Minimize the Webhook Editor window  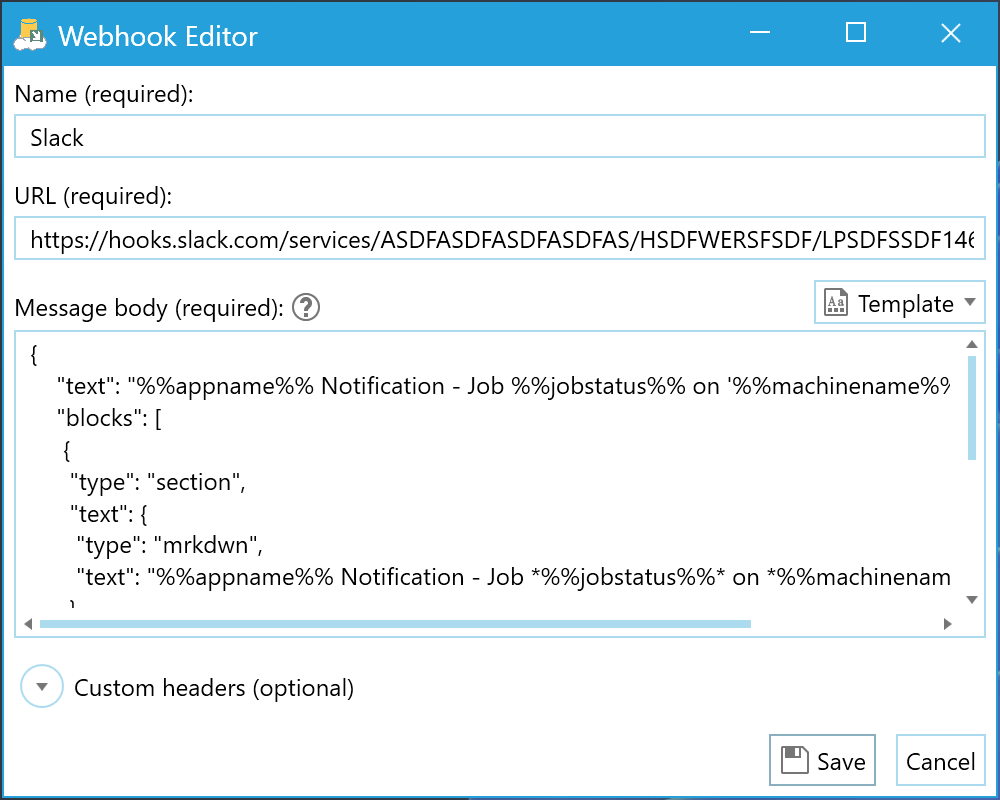760,33
